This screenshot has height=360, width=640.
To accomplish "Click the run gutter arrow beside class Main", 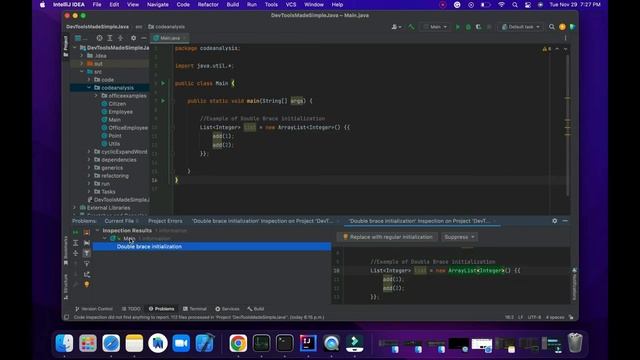I will pyautogui.click(x=163, y=83).
